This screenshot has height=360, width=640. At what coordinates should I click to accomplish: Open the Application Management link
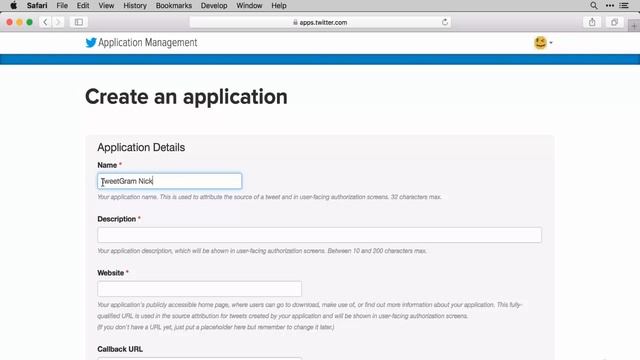coord(148,42)
